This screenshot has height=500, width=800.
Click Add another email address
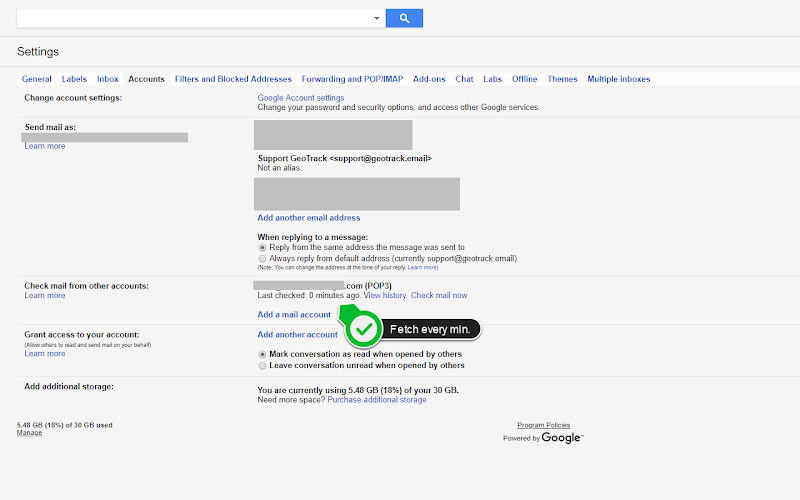tap(309, 218)
